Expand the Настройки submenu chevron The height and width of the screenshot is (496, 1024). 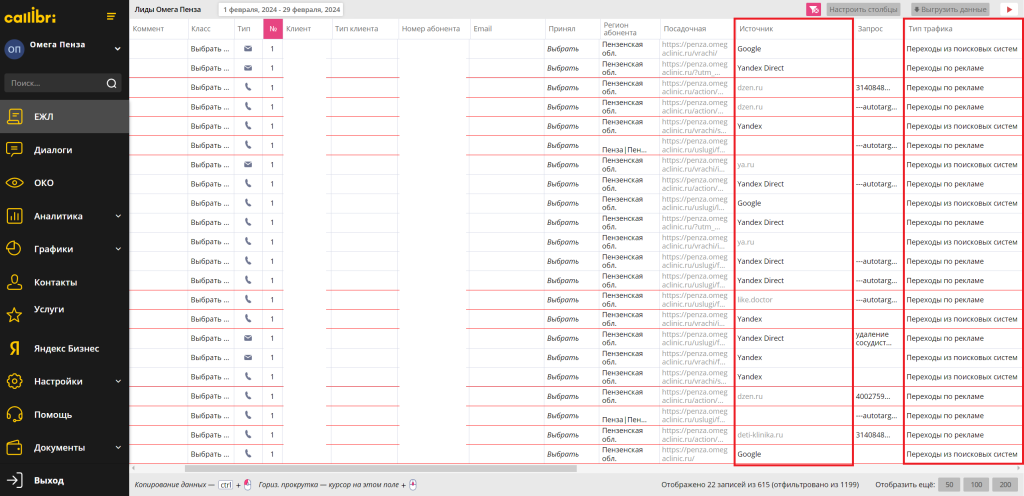point(118,382)
